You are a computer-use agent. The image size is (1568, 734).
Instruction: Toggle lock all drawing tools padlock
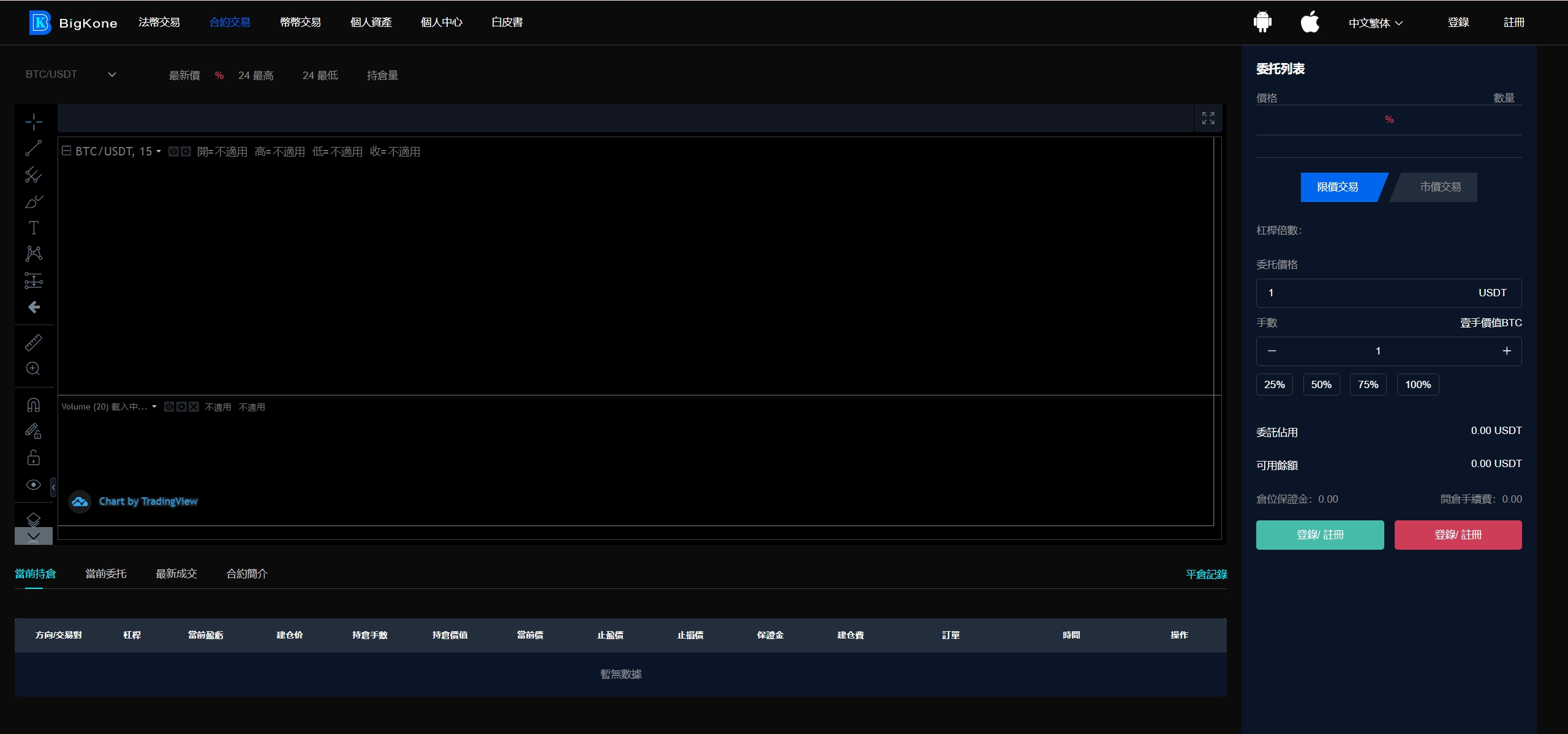pyautogui.click(x=34, y=457)
